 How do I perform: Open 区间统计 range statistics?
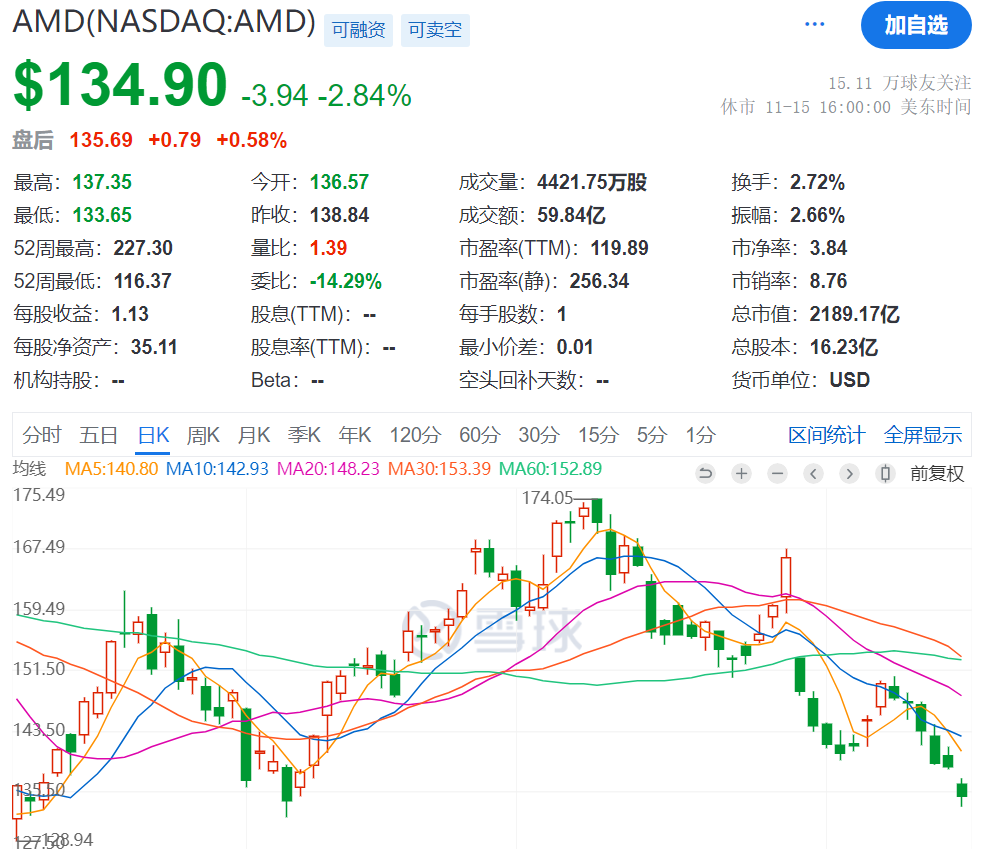826,435
